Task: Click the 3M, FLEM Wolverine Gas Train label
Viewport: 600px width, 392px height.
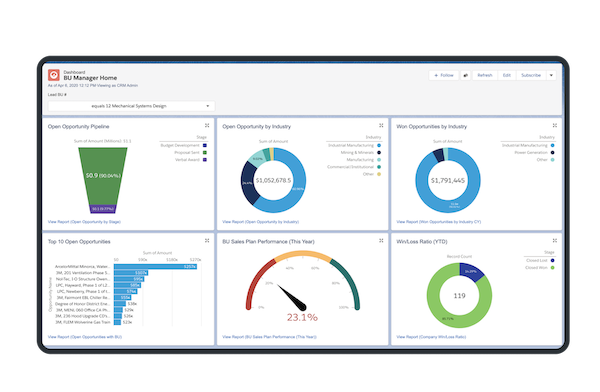Action: pos(83,322)
